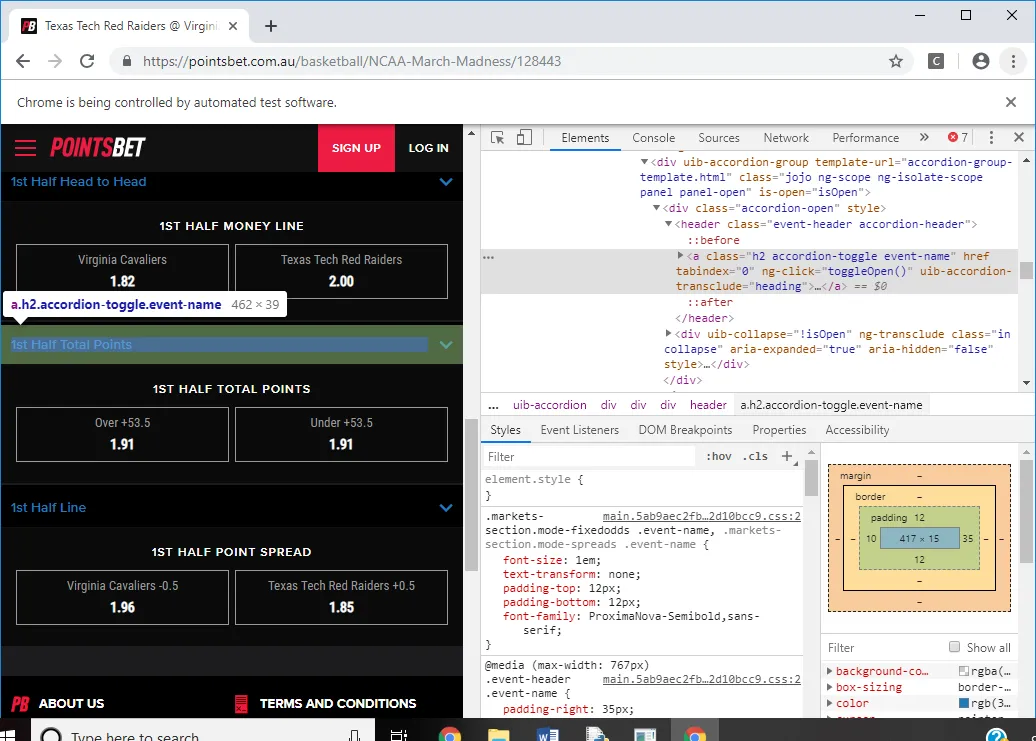
Task: Switch to the Console tab
Action: pos(653,137)
